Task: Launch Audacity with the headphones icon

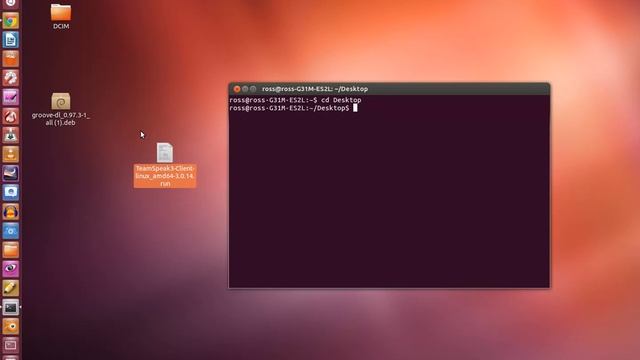Action: click(x=11, y=212)
